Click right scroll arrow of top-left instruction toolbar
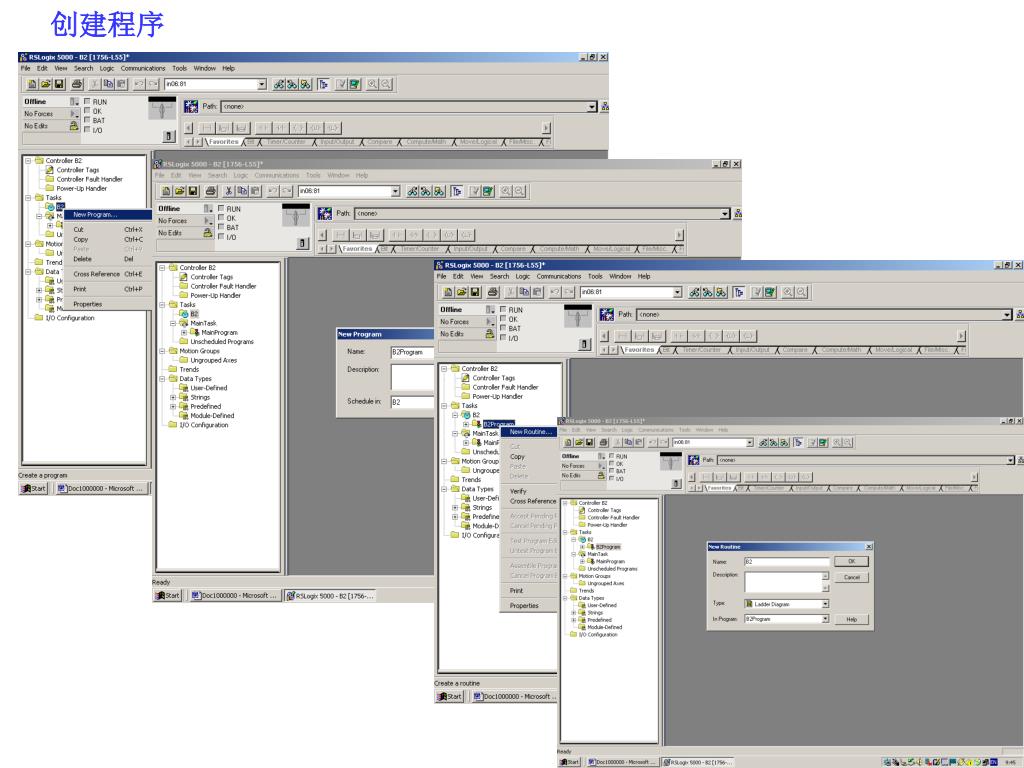The image size is (1024, 768). point(546,128)
